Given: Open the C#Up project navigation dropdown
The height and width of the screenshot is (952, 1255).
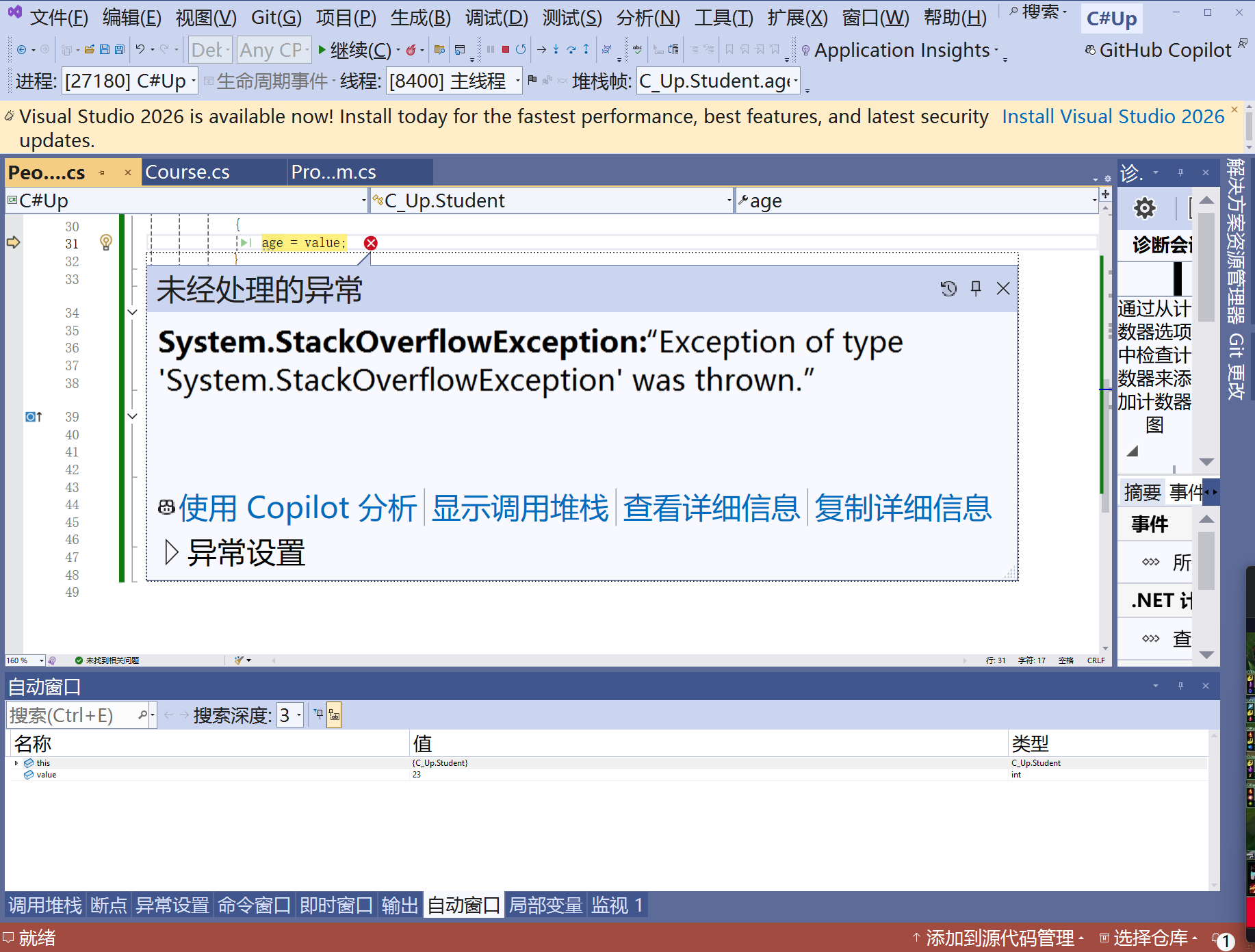Looking at the screenshot, I should (187, 201).
